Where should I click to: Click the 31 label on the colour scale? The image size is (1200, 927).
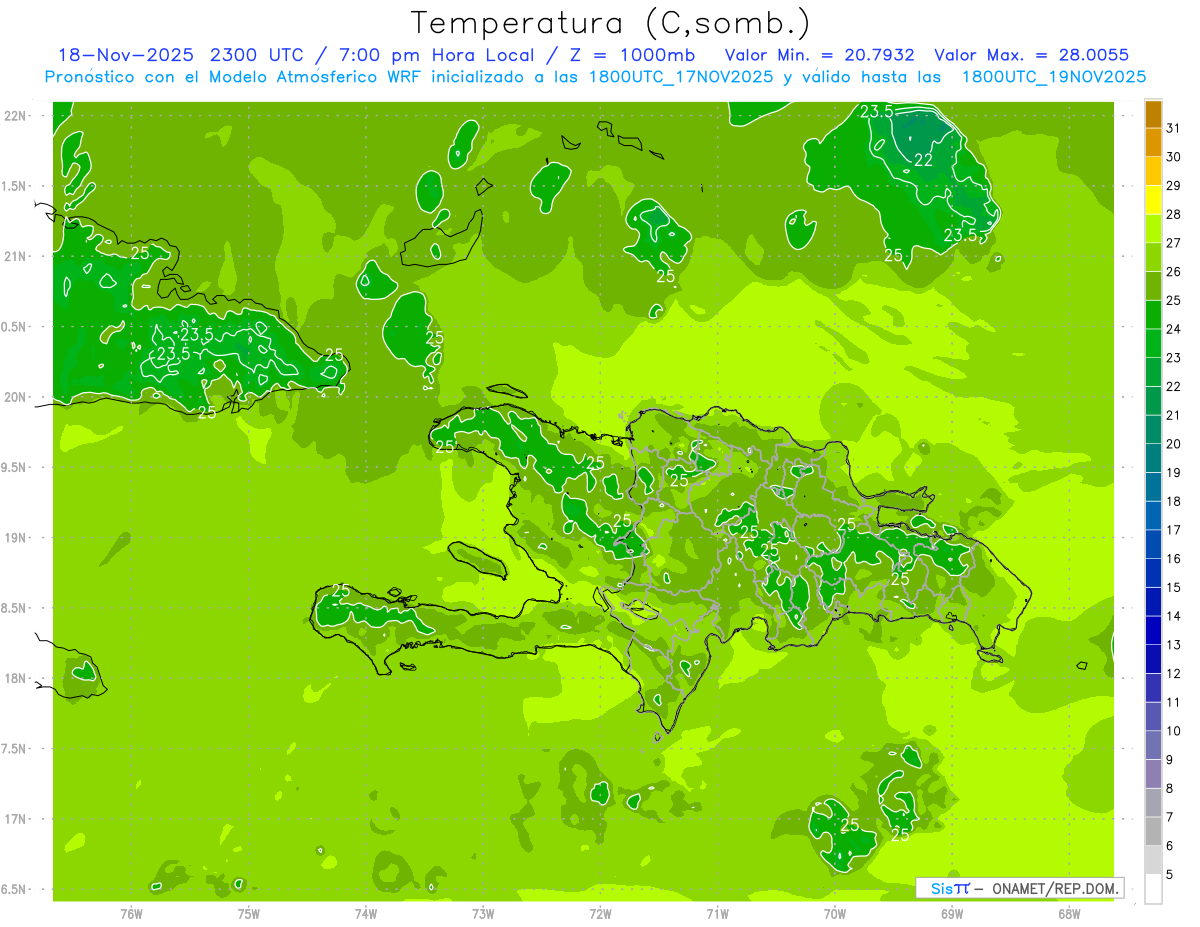pyautogui.click(x=1174, y=128)
